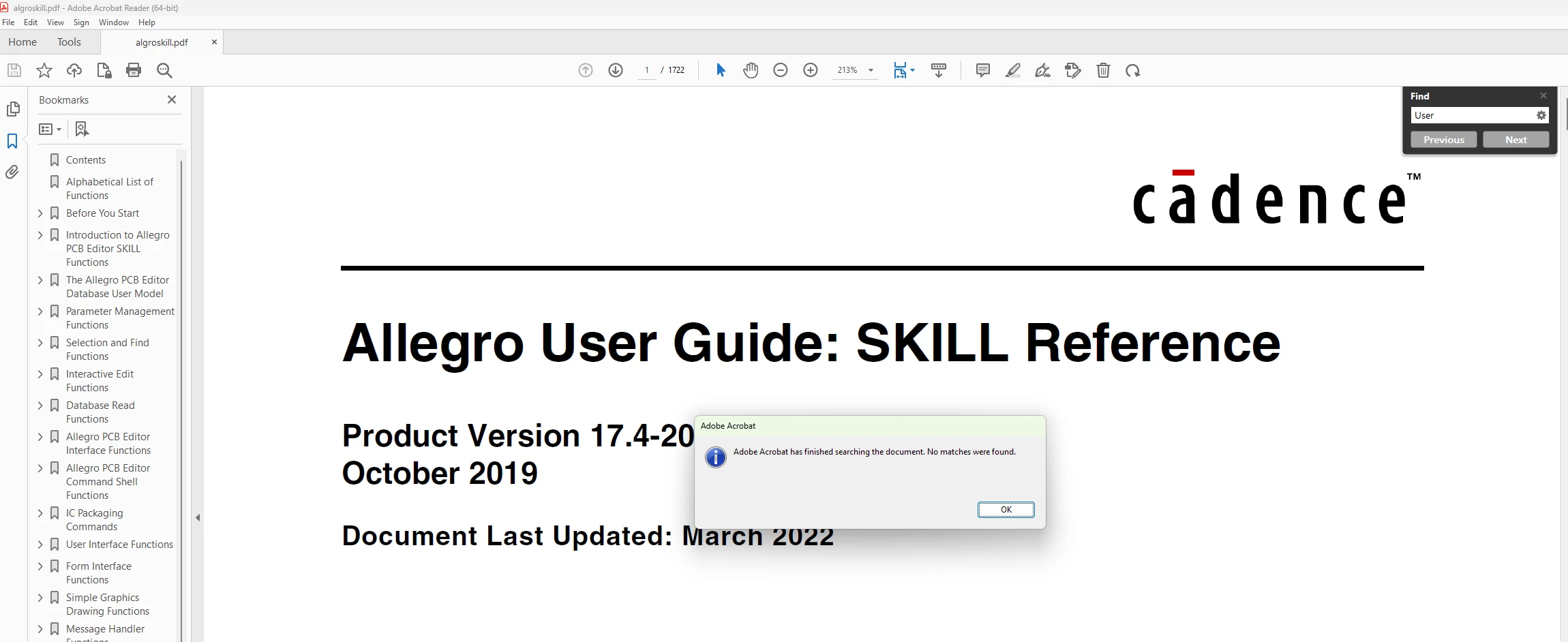
Task: Click the stamp tool icon
Action: [x=1073, y=70]
